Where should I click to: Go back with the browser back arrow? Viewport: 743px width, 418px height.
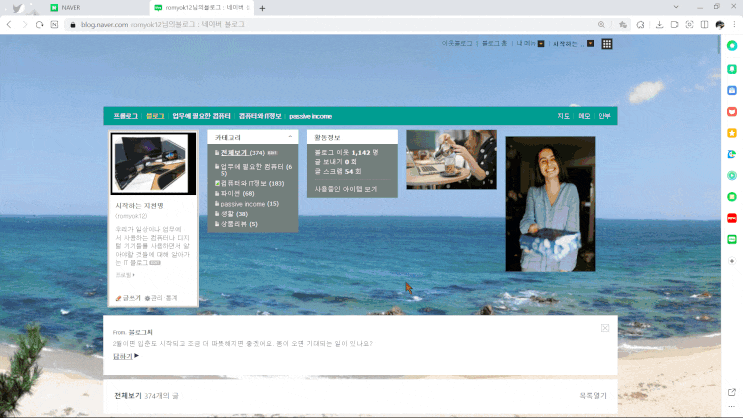coord(9,24)
